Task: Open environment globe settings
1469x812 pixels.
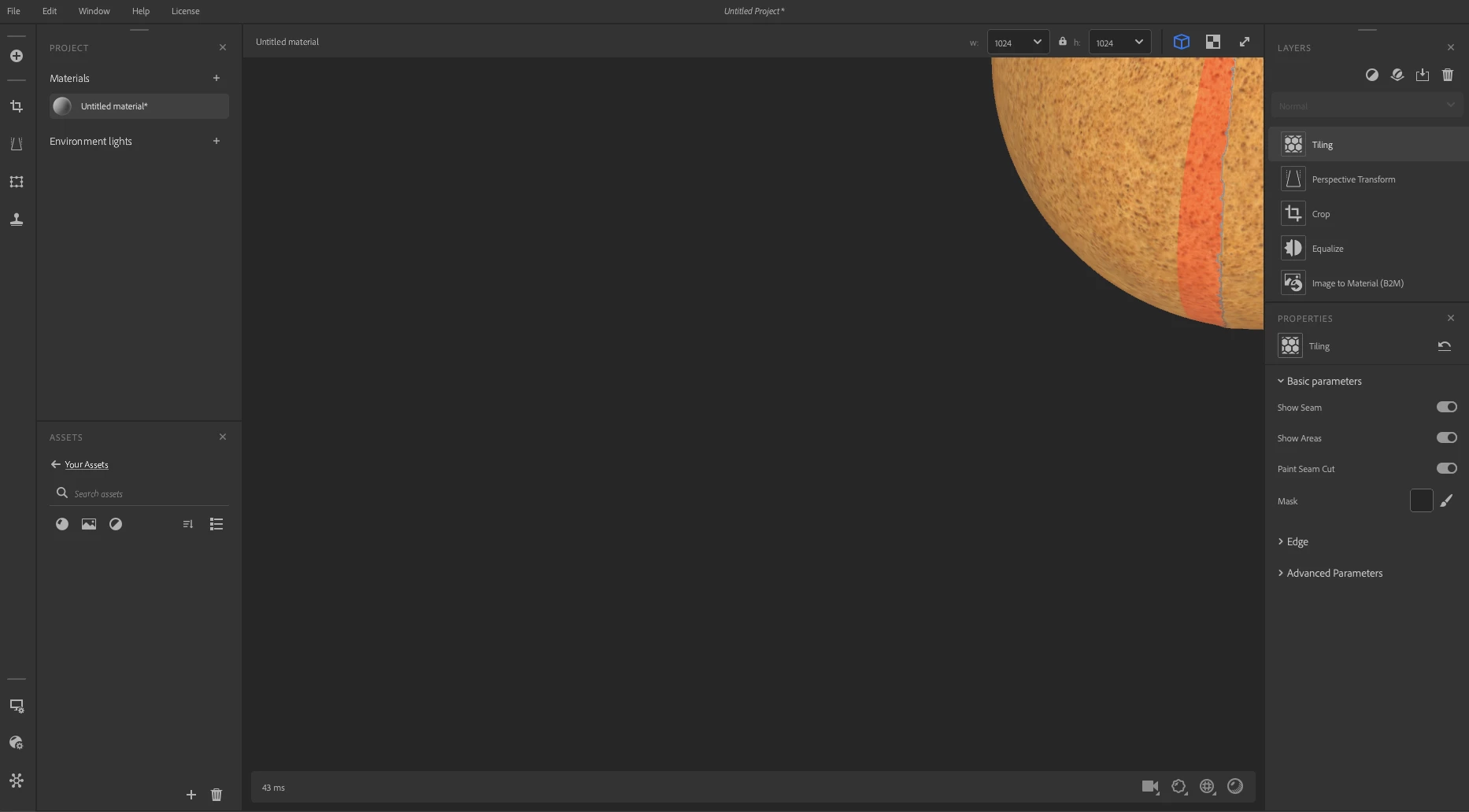Action: pos(1207,786)
